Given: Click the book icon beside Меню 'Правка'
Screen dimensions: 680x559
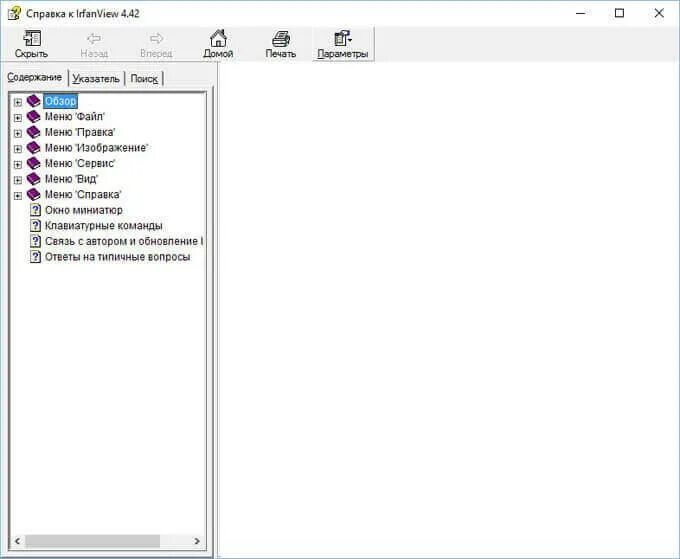Looking at the screenshot, I should pyautogui.click(x=33, y=132).
